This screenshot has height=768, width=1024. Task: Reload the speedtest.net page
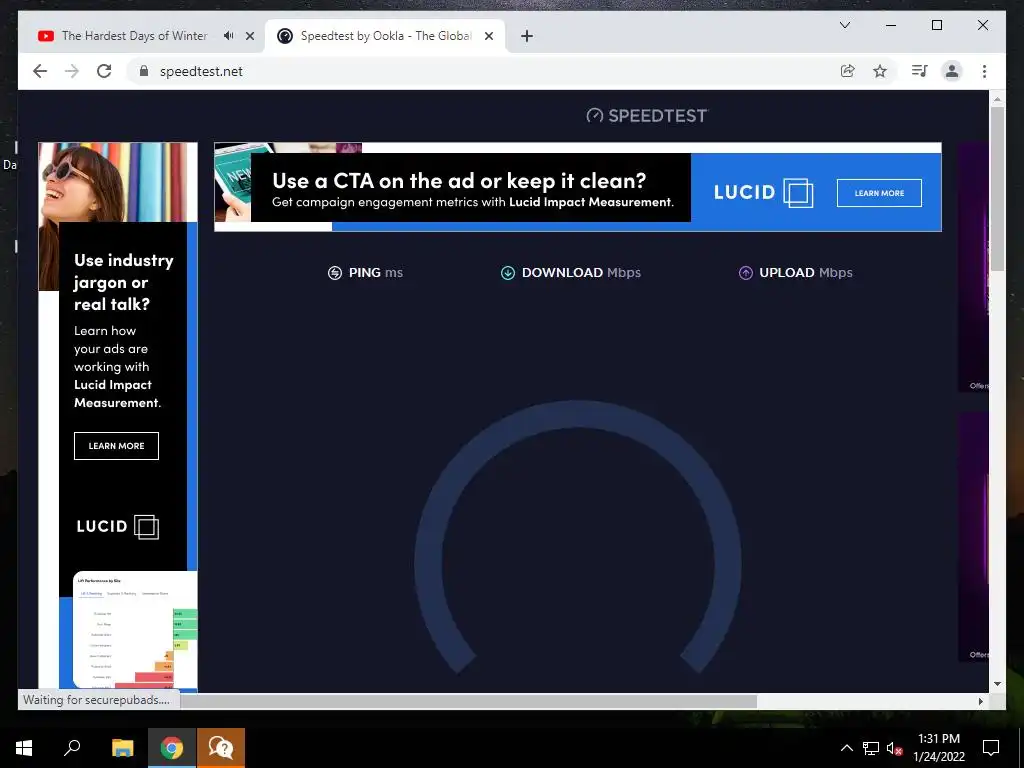coord(104,71)
